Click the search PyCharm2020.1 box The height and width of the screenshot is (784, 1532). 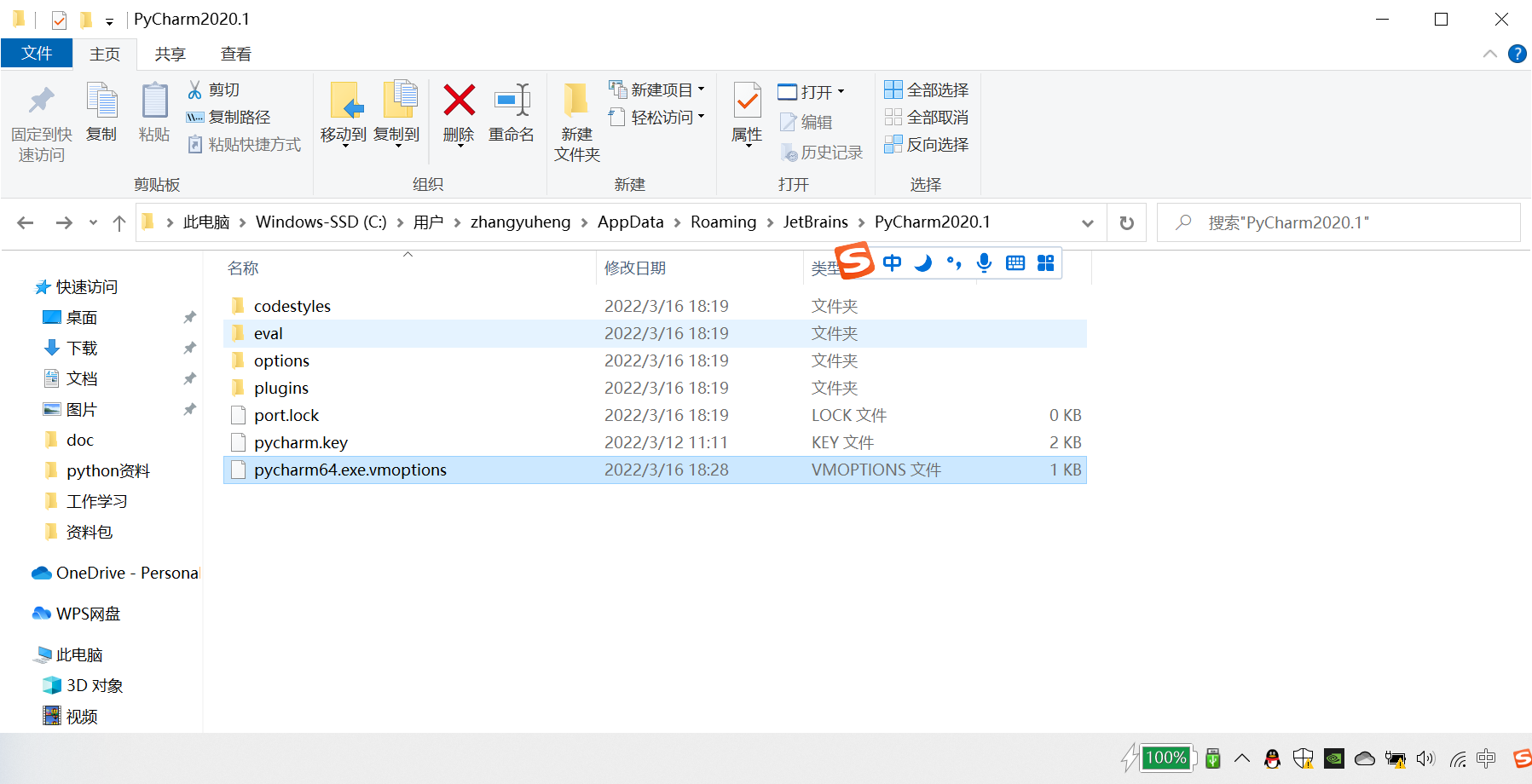[1338, 222]
